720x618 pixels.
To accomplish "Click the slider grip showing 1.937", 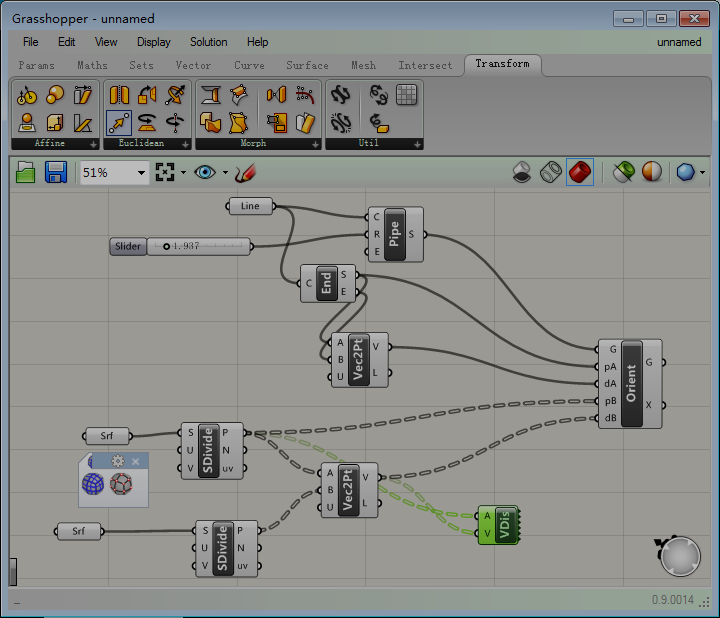I will point(167,247).
